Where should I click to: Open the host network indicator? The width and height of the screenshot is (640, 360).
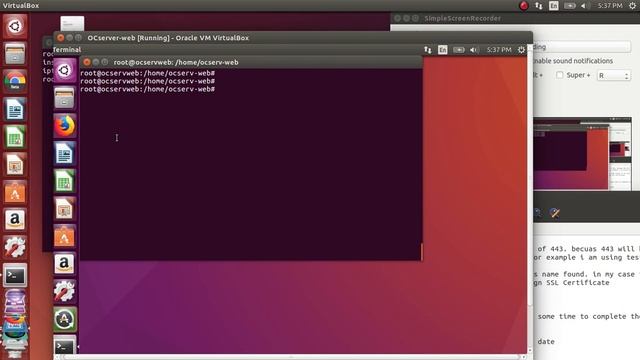539,6
